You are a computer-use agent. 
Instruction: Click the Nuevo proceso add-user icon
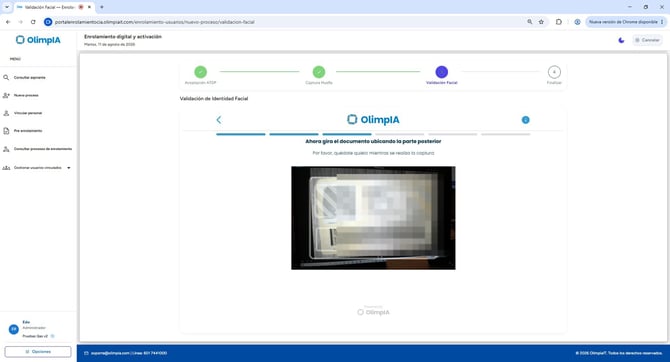(x=6, y=95)
